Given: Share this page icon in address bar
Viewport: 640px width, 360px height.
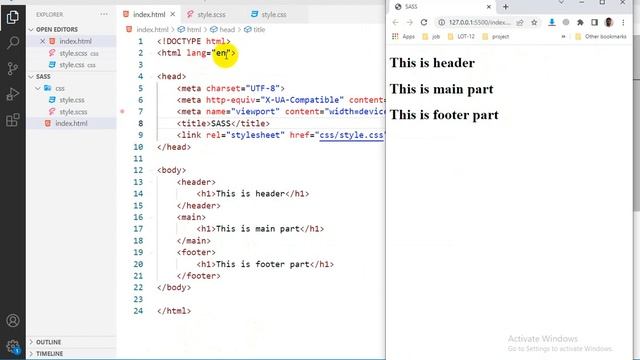Looking at the screenshot, I should coord(520,22).
